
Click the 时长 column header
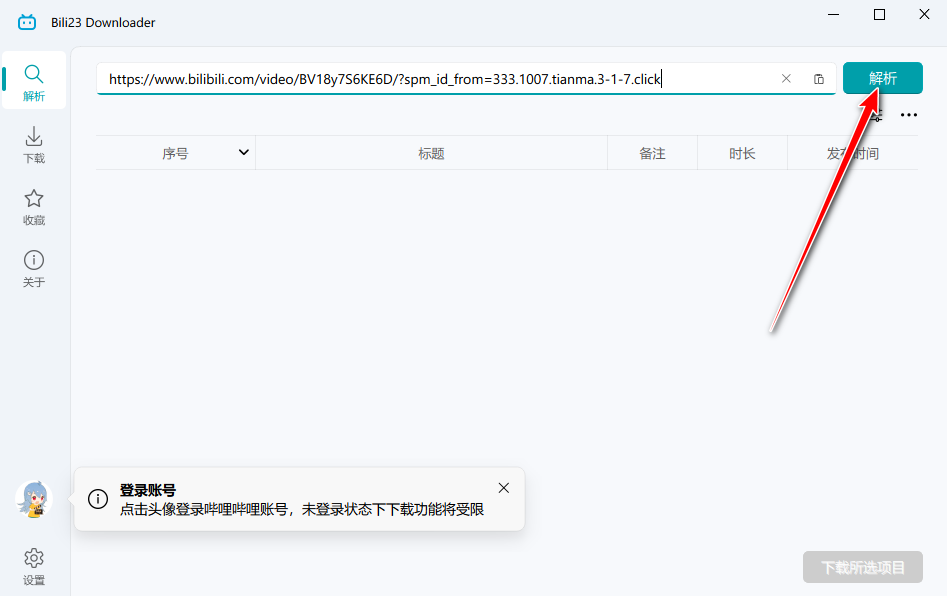coord(742,153)
